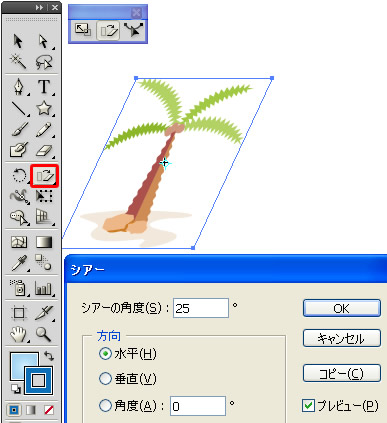Select the Pencil tool

[44, 130]
